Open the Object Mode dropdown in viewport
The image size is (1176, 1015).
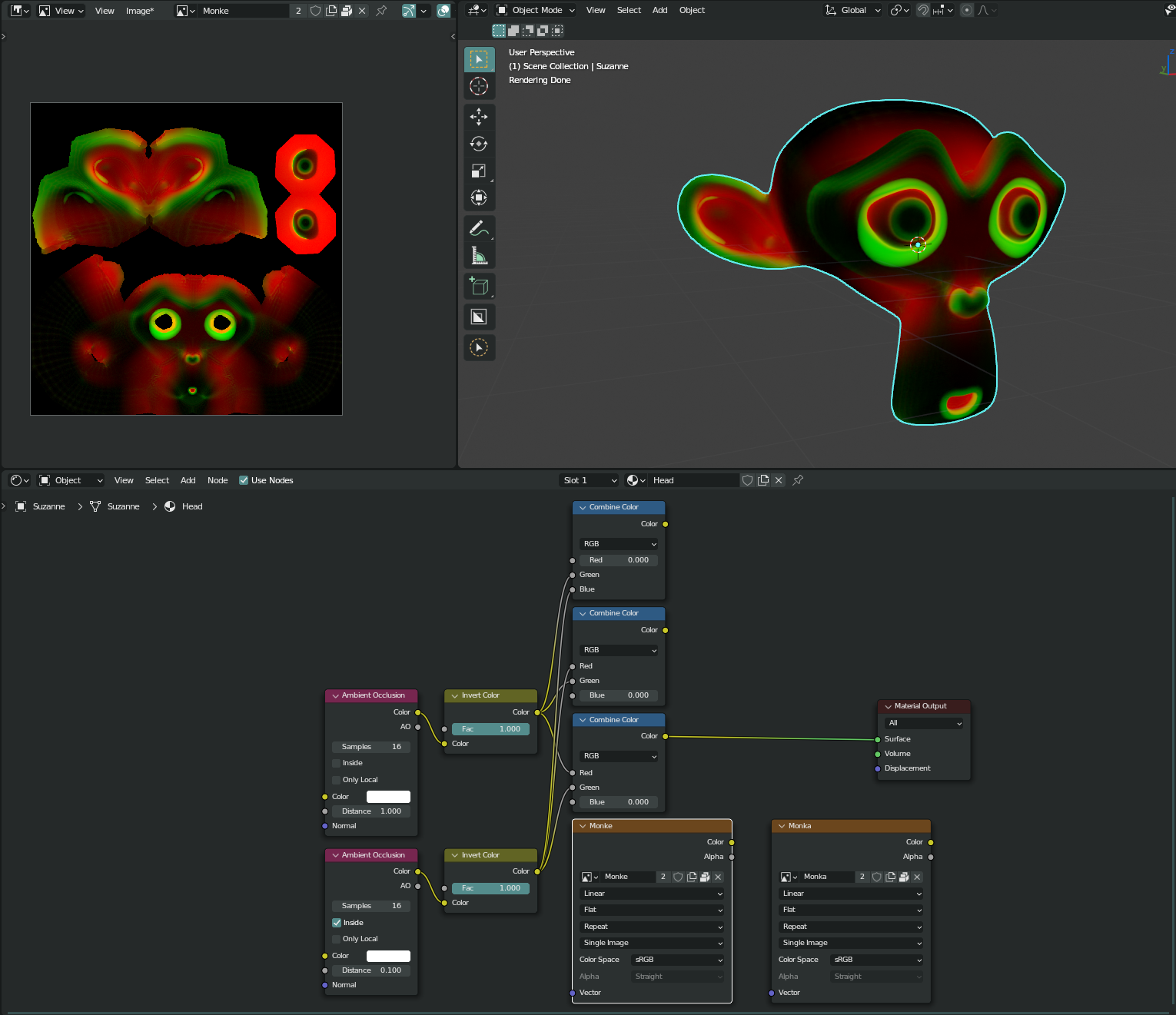tap(536, 10)
